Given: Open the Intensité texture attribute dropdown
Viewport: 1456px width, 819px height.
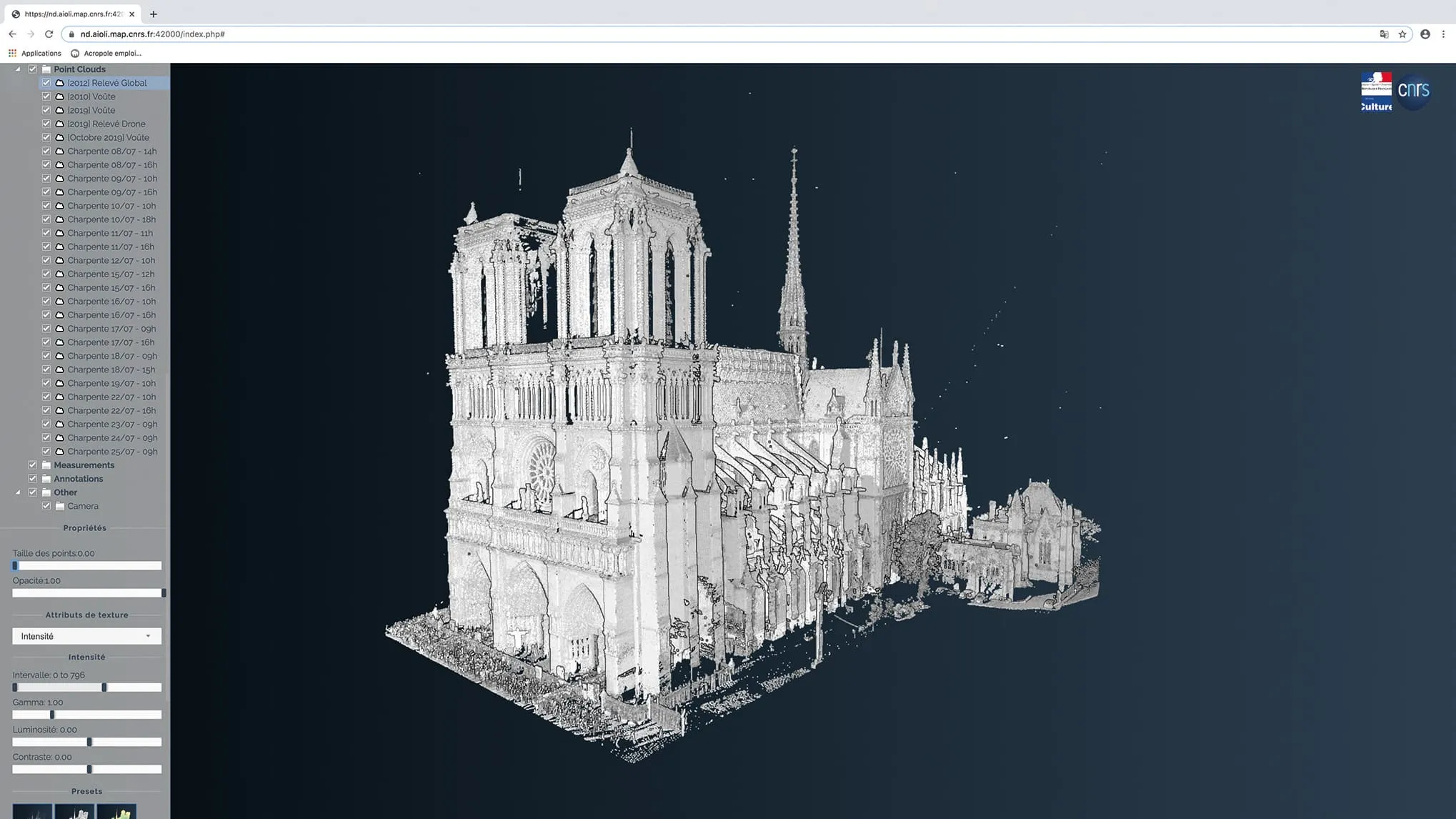Looking at the screenshot, I should click(x=86, y=636).
